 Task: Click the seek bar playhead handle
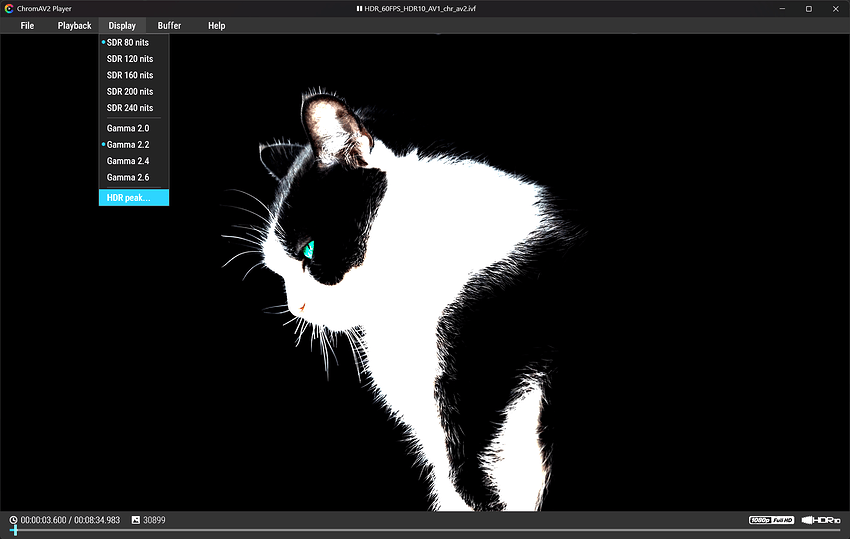[15, 530]
